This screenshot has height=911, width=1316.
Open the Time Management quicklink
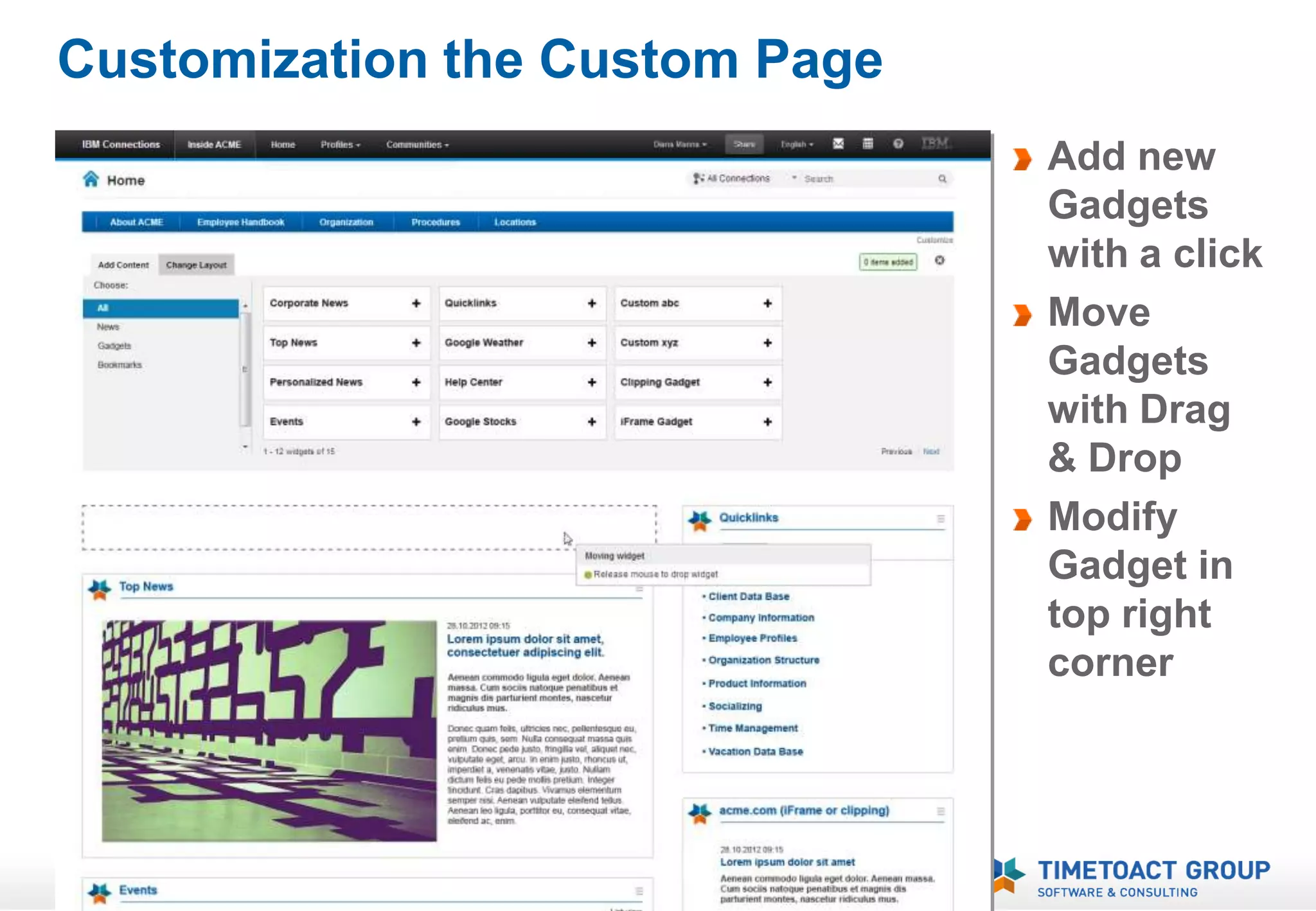click(x=753, y=729)
